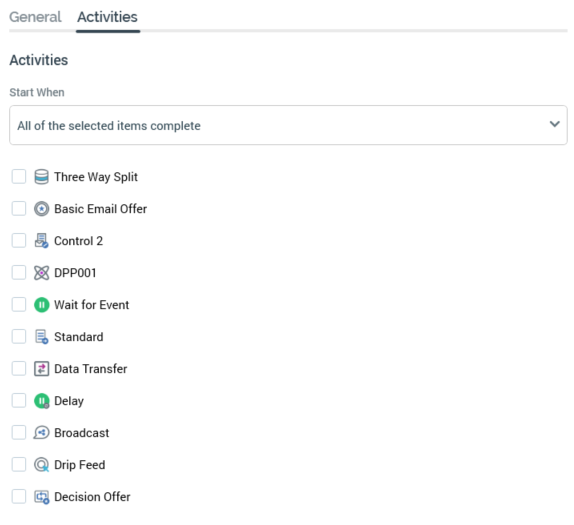Expand the dropdown chevron arrow
The width and height of the screenshot is (574, 525).
(x=555, y=124)
